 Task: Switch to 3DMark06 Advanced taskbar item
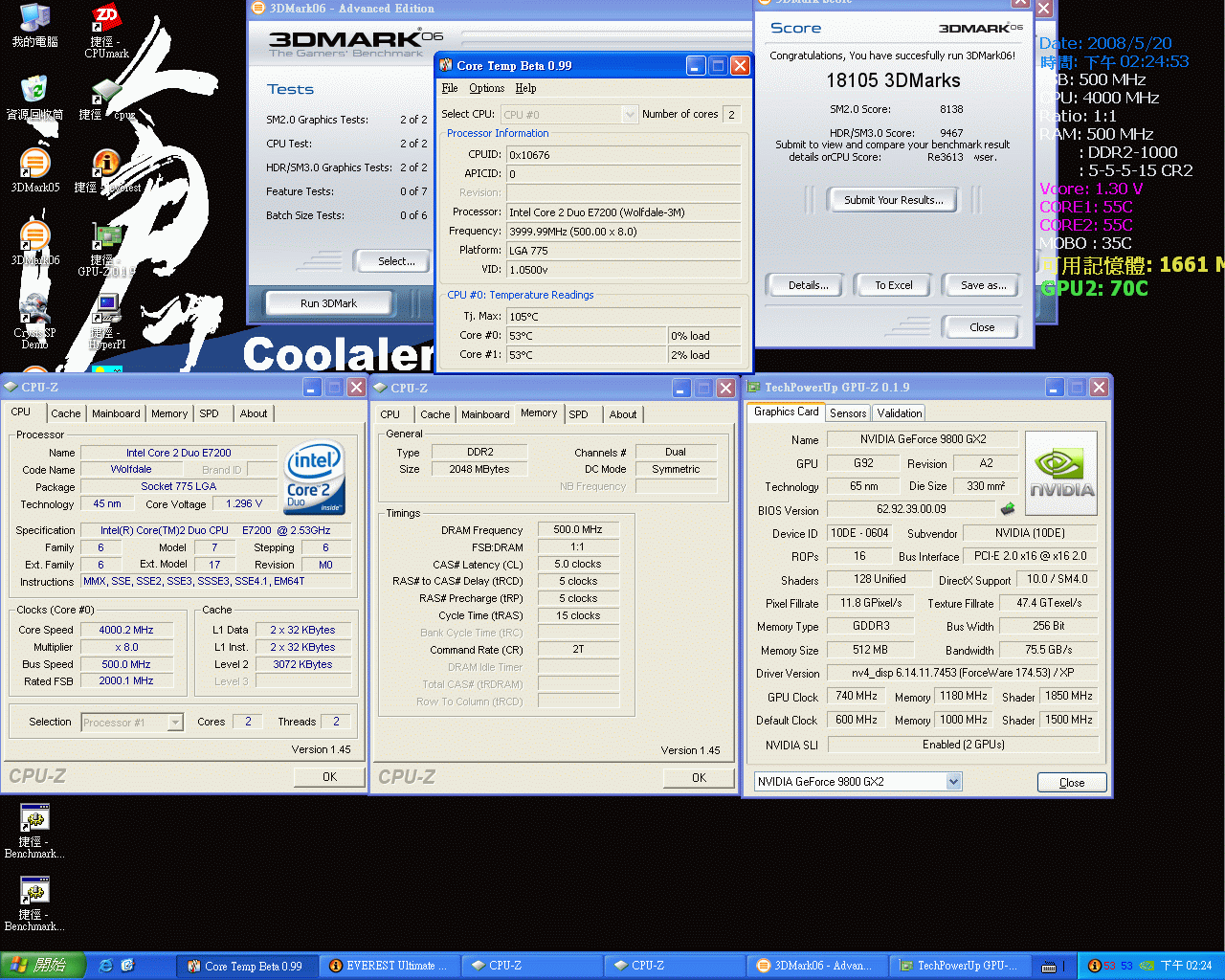pyautogui.click(x=816, y=966)
